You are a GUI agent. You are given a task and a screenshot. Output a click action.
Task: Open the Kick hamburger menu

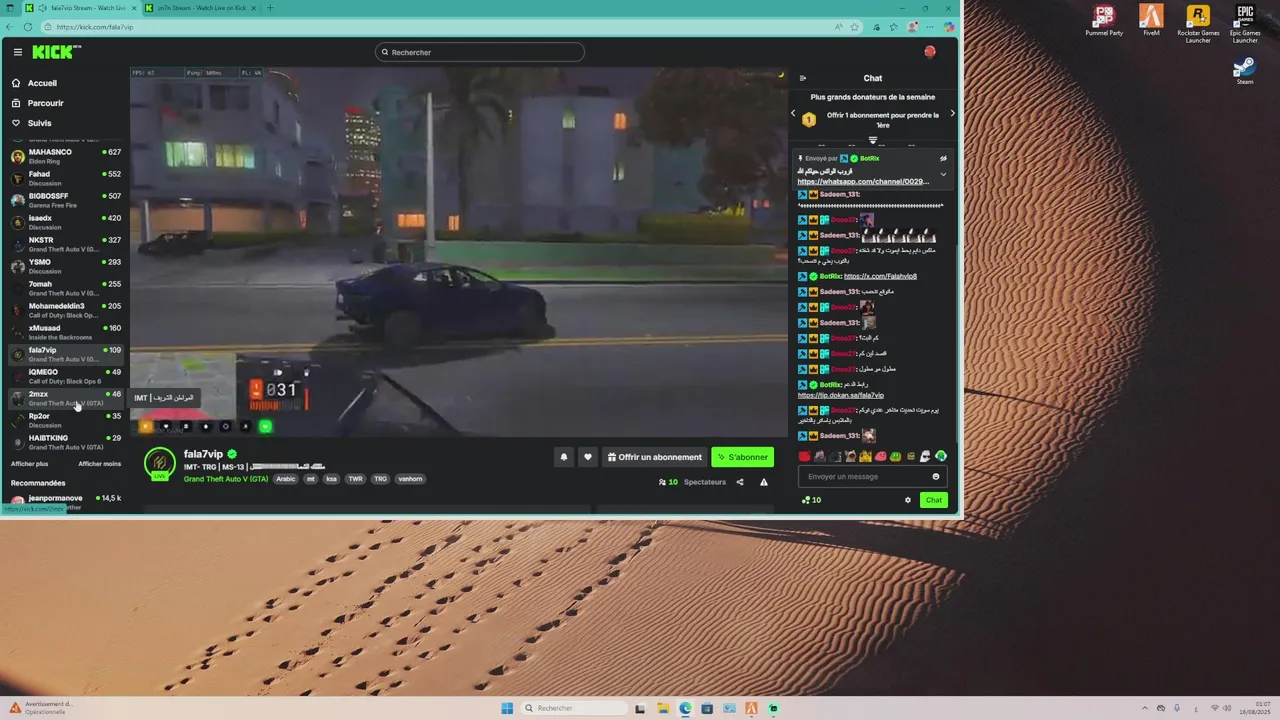click(17, 52)
